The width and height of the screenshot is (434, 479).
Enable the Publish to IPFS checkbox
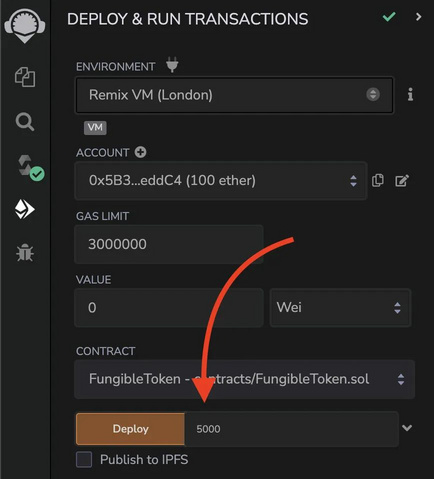[x=84, y=459]
